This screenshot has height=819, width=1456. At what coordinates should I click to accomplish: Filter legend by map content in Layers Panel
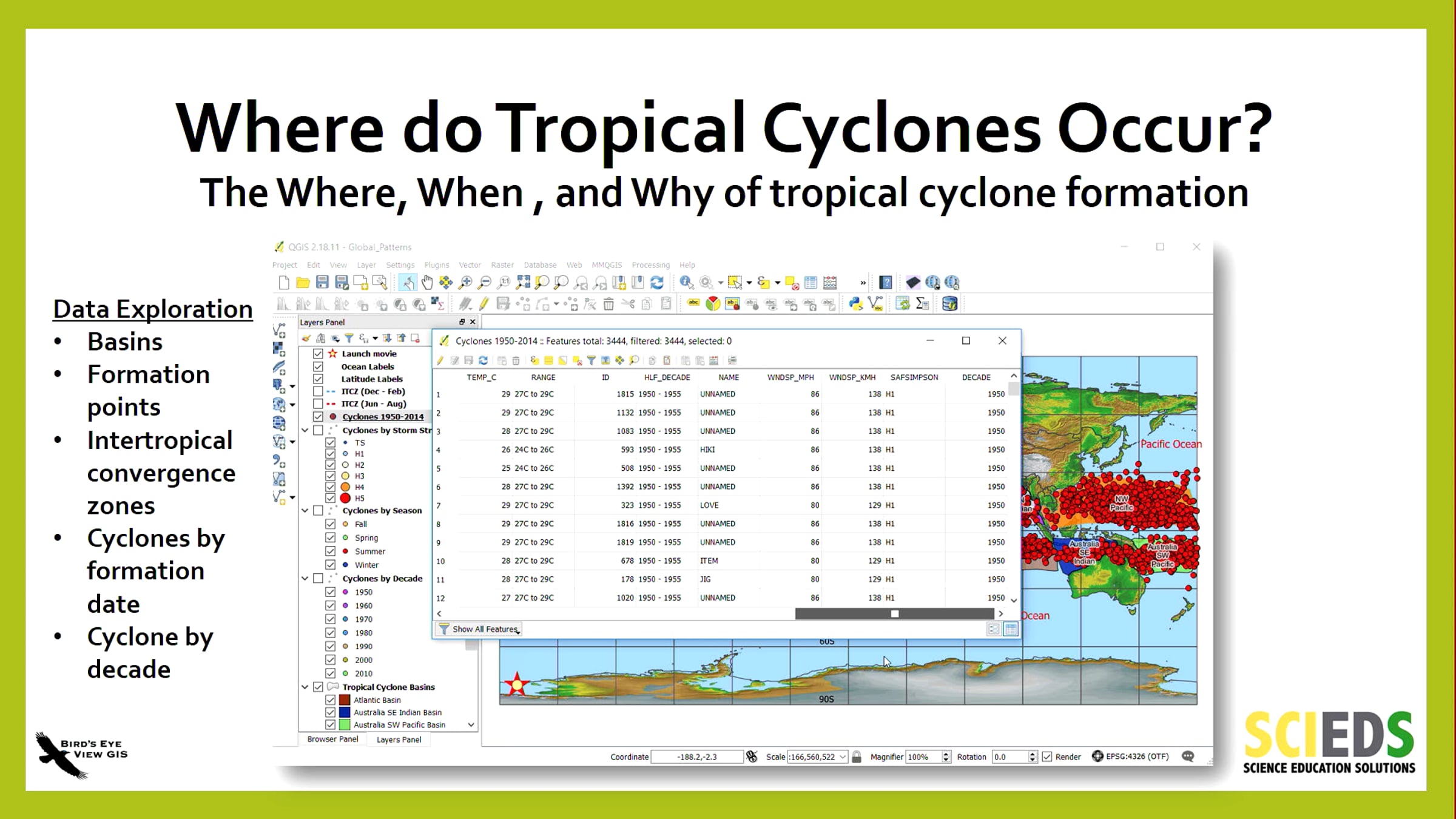point(349,339)
